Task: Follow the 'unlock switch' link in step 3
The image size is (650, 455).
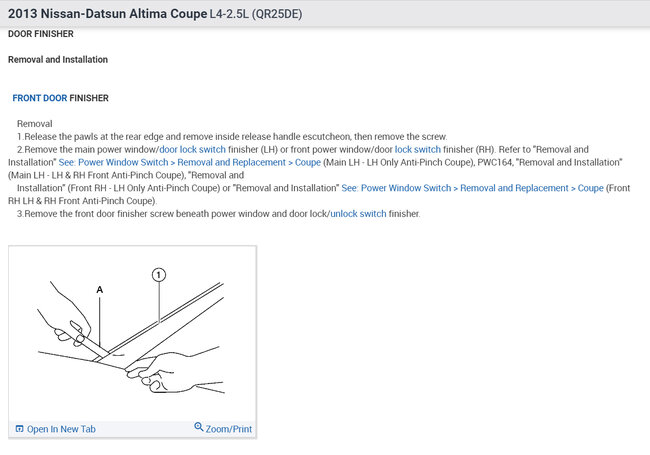Action: click(x=358, y=213)
